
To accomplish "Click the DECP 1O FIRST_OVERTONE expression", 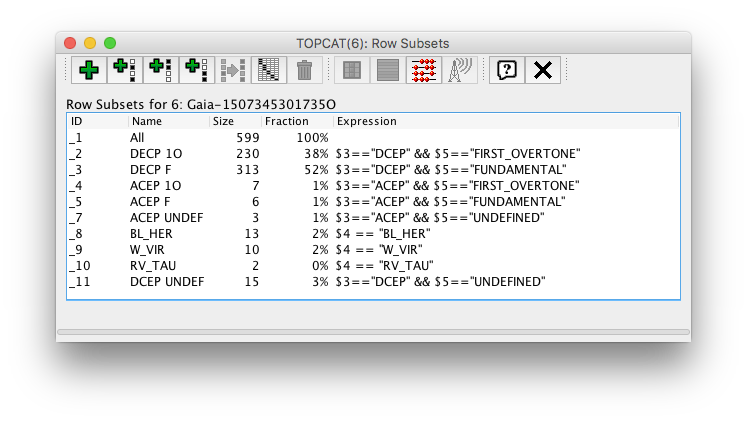I will click(x=458, y=154).
